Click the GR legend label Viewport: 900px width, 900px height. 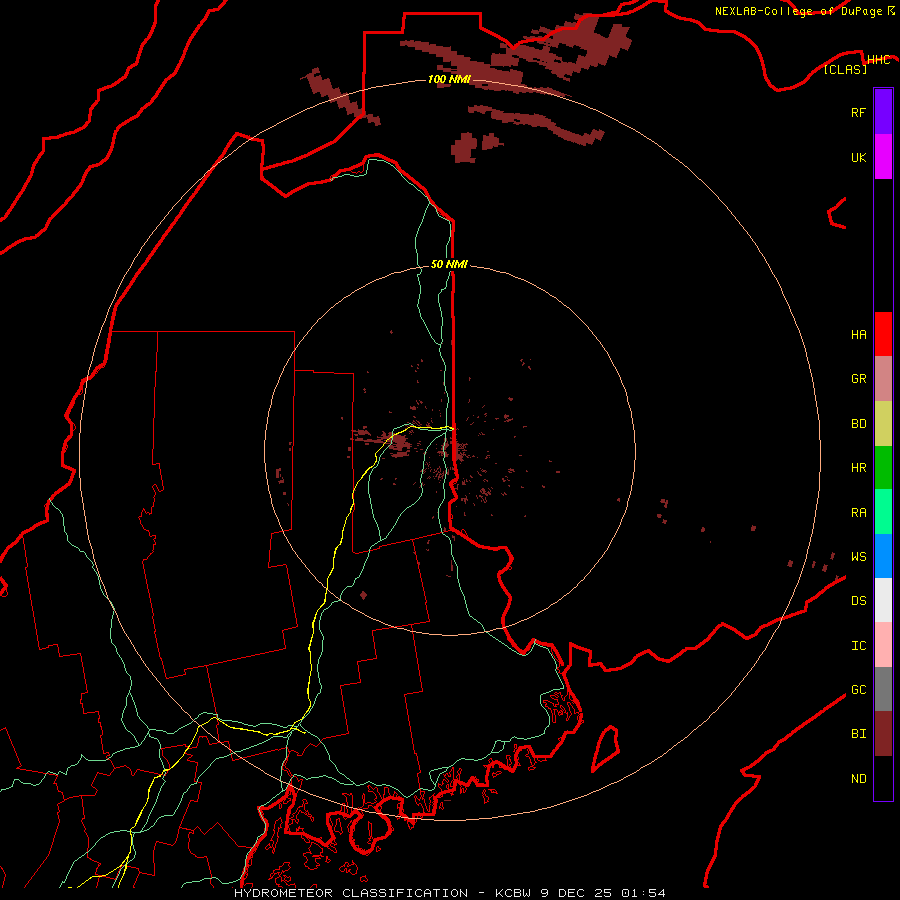pyautogui.click(x=858, y=379)
